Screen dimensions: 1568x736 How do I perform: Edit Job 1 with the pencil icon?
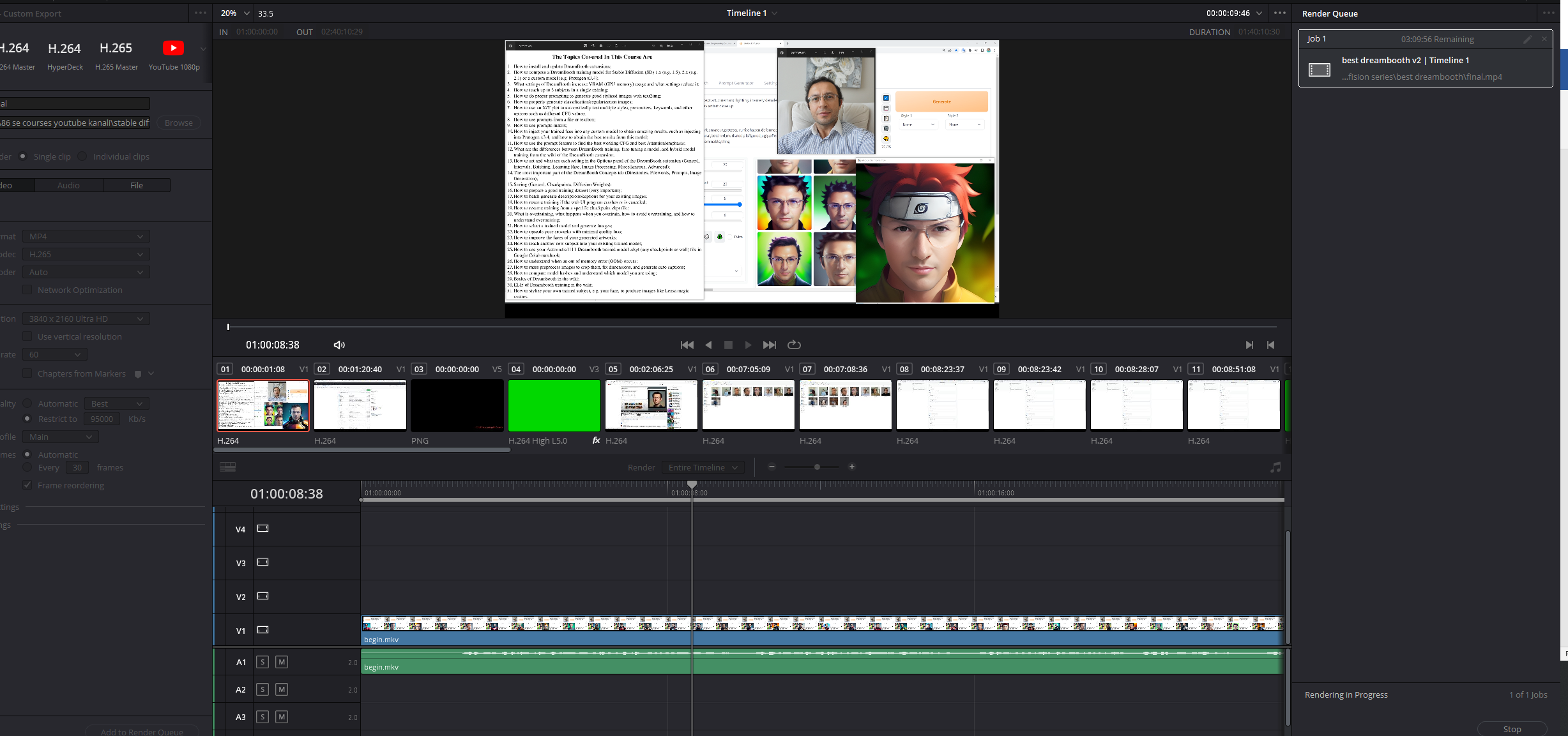pos(1528,39)
